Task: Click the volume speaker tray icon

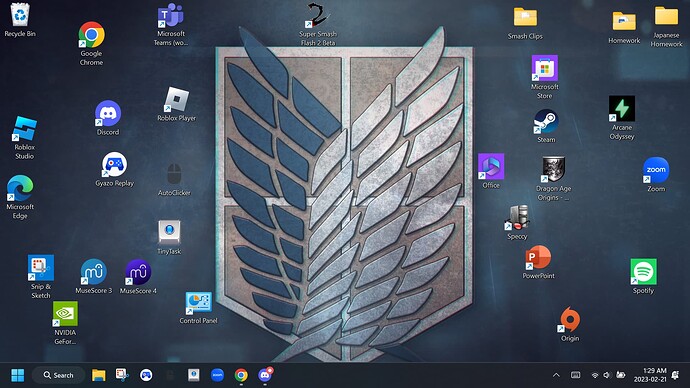Action: [607, 375]
